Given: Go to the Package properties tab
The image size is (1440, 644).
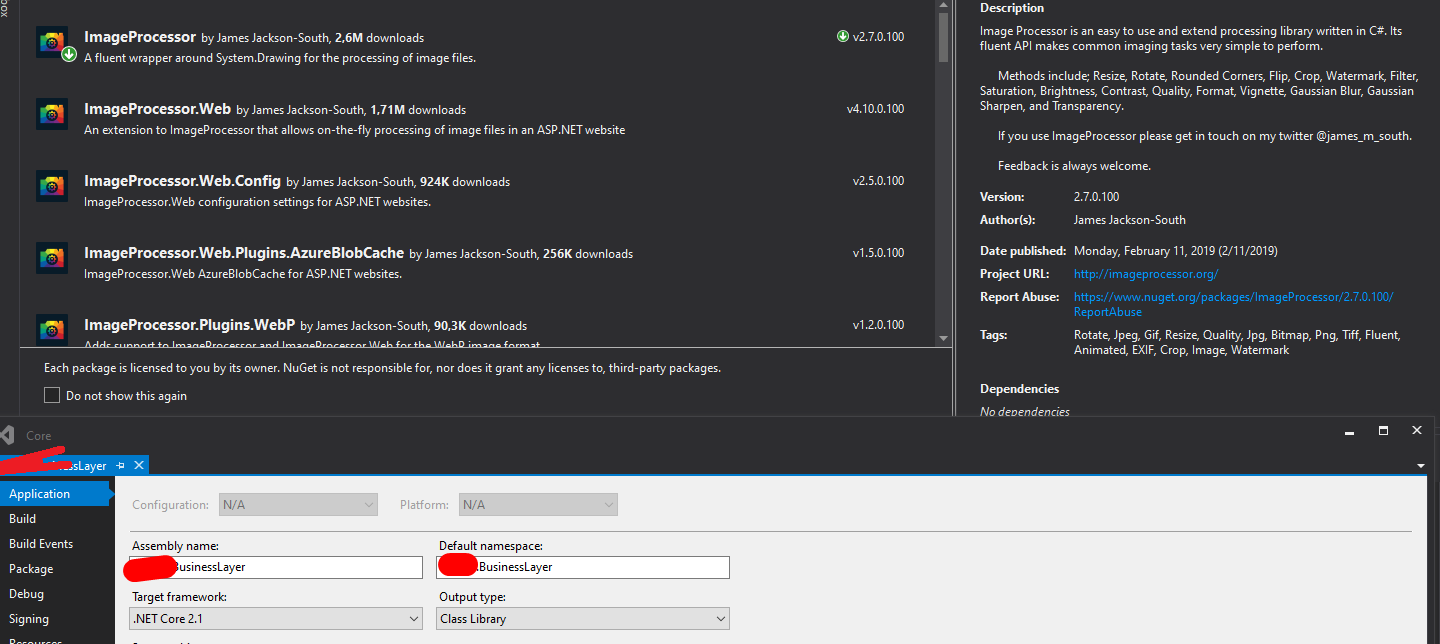Looking at the screenshot, I should pos(54,569).
